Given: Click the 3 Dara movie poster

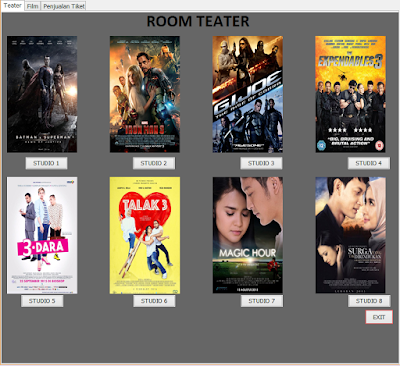Looking at the screenshot, I should click(x=42, y=235).
